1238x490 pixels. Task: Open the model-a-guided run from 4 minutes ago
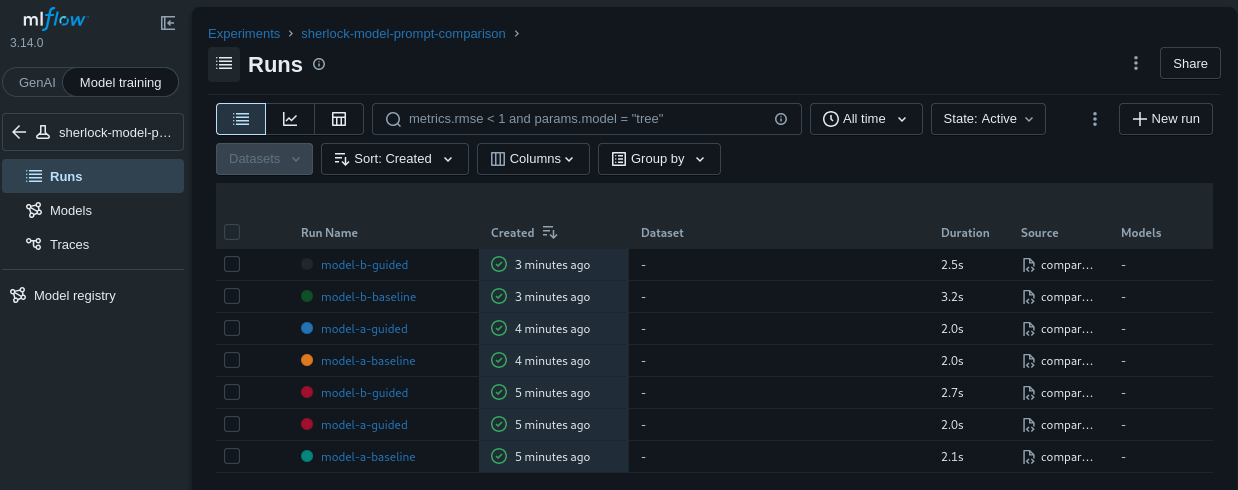coord(364,329)
